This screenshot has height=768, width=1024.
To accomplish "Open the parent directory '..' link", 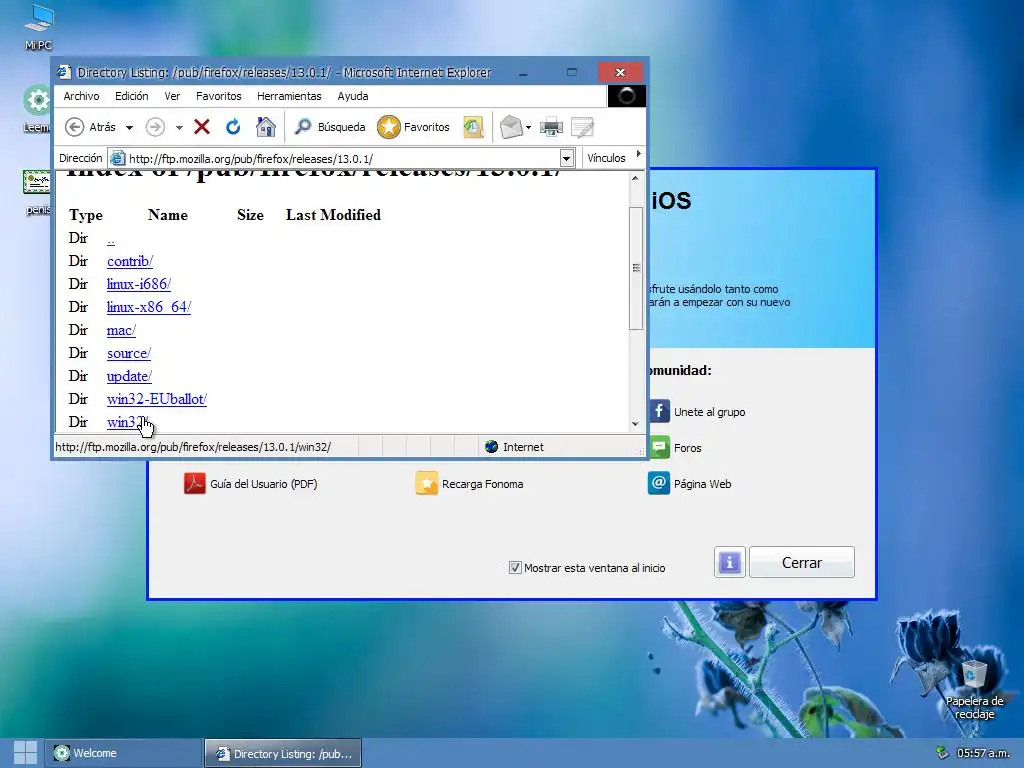I will click(x=110, y=239).
